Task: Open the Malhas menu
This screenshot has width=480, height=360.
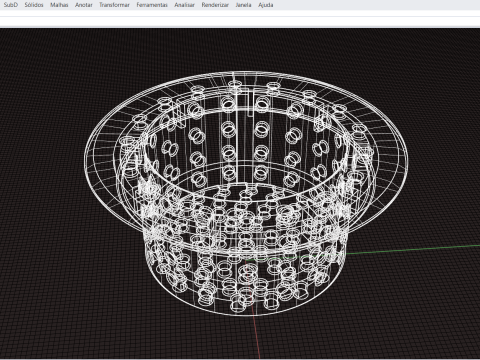Action: point(59,5)
